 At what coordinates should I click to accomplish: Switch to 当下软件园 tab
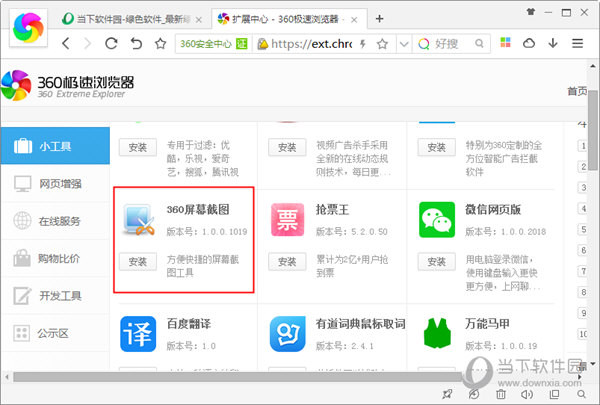[x=131, y=19]
